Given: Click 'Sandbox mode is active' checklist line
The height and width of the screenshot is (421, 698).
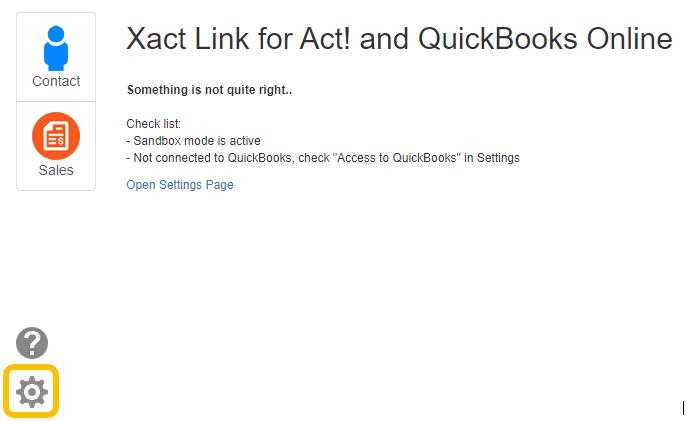Looking at the screenshot, I should [x=193, y=141].
